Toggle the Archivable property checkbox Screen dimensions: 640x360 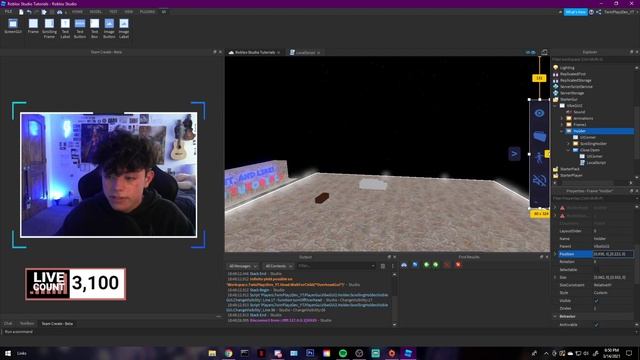tap(596, 324)
